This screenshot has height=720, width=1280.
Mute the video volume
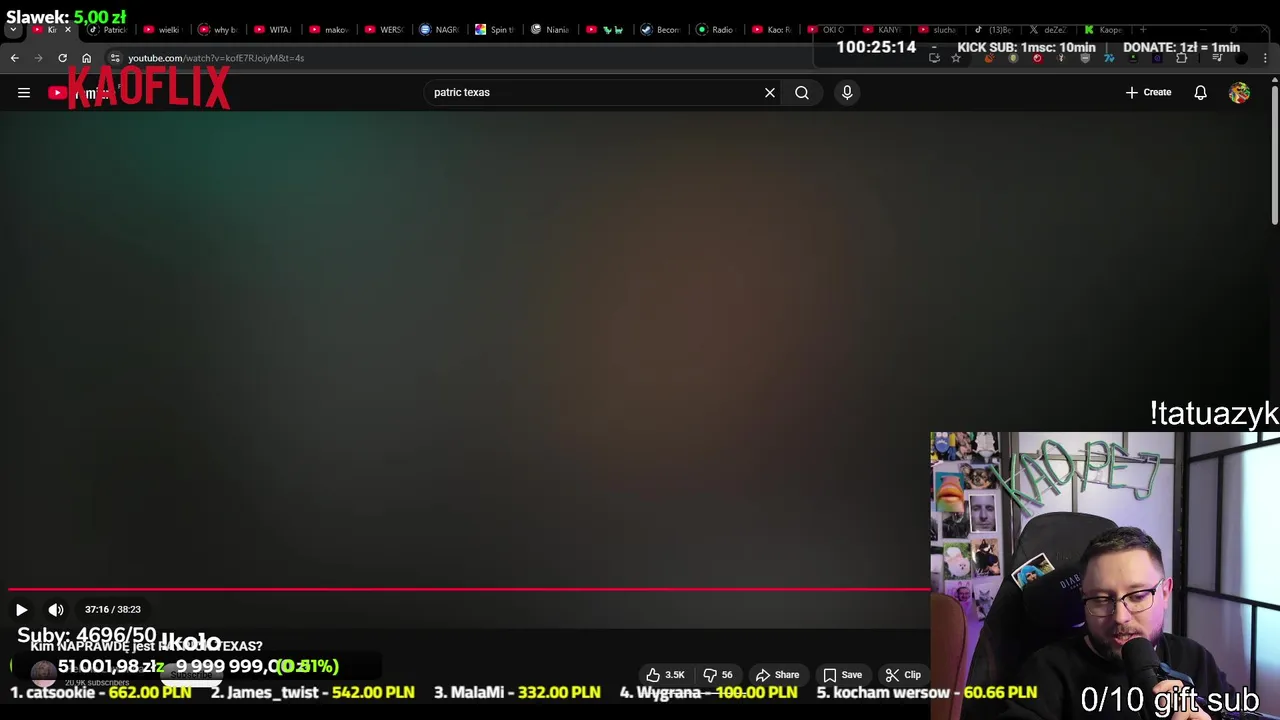[x=56, y=610]
